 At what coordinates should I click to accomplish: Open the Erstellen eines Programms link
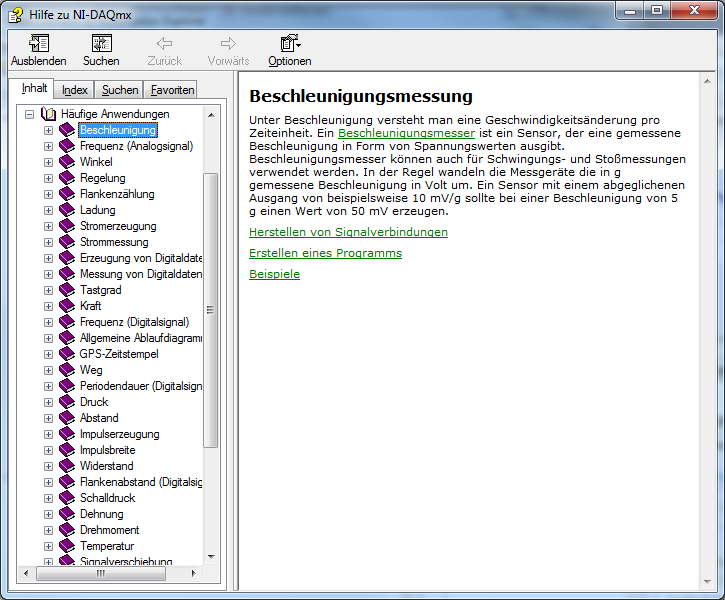coord(325,253)
